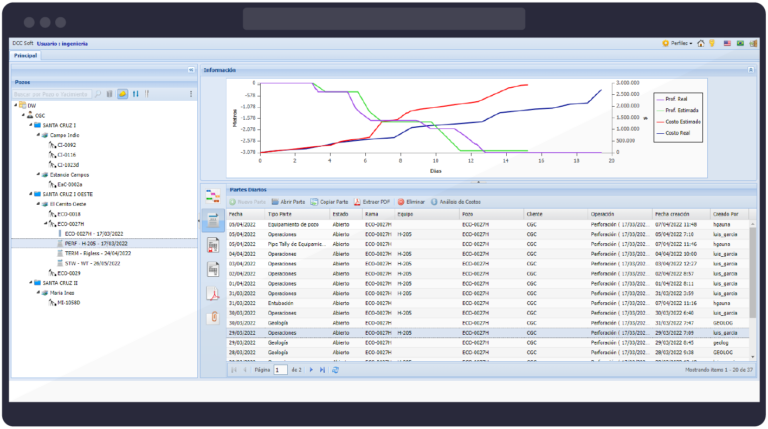Image resolution: width=768 pixels, height=429 pixels.
Task: Select the Principal tab
Action: coord(25,55)
